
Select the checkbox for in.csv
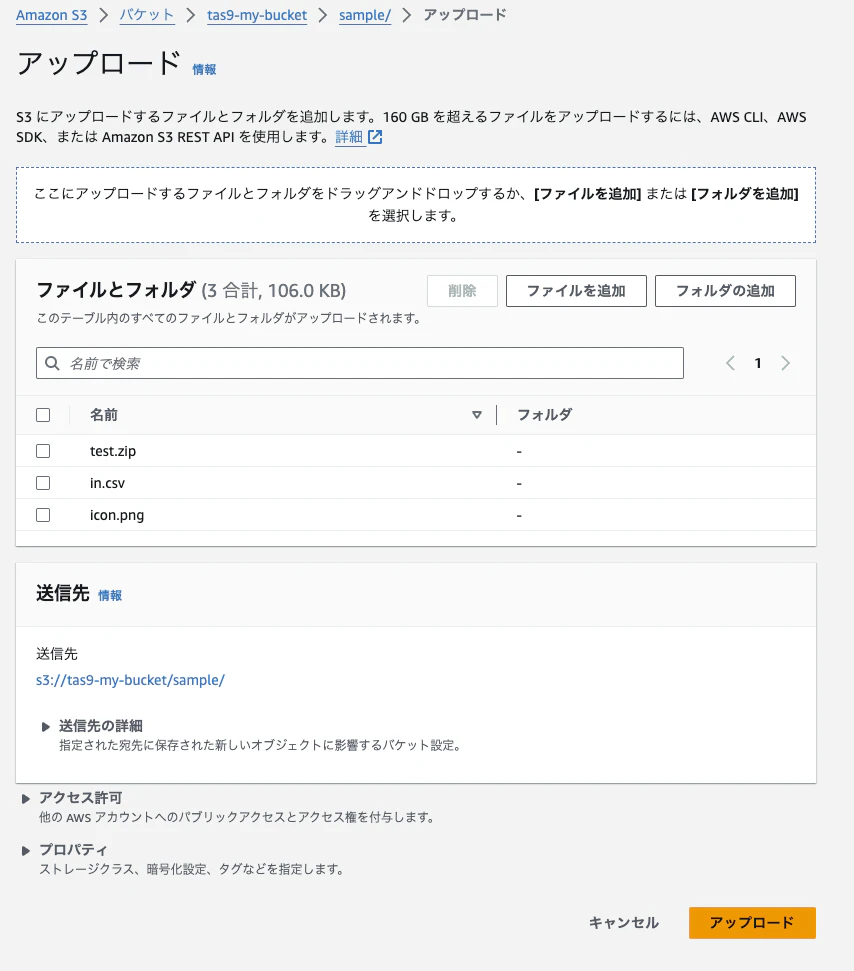[x=43, y=483]
